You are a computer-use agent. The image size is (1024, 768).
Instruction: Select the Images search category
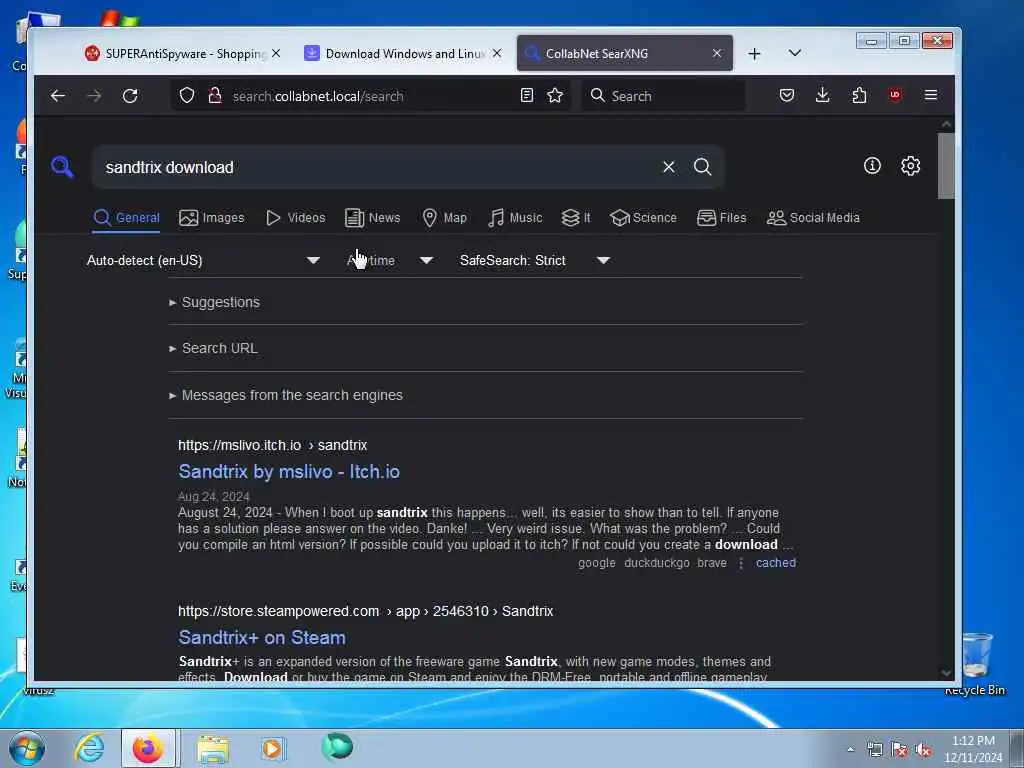tap(212, 217)
